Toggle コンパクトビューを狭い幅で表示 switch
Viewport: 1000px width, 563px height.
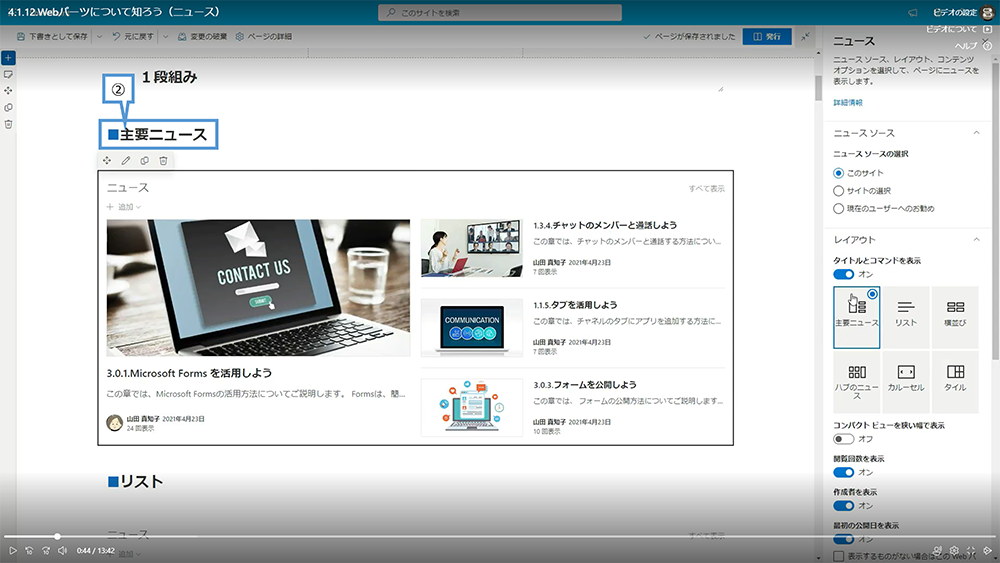coord(844,439)
